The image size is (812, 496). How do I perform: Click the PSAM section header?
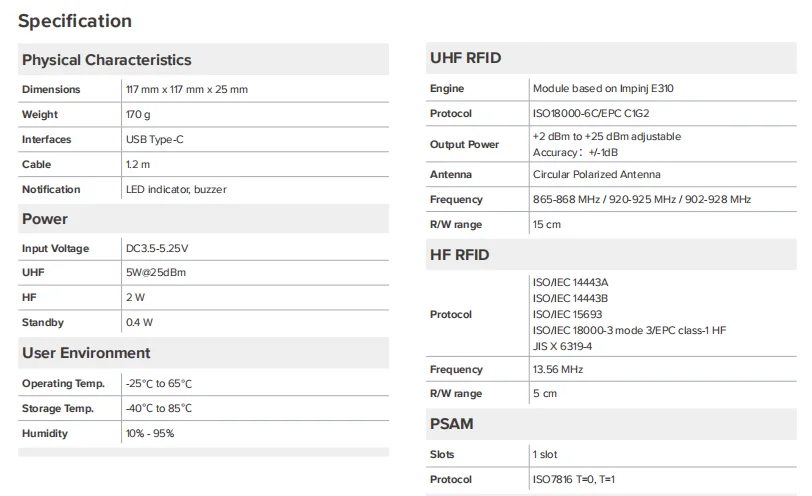[x=451, y=424]
